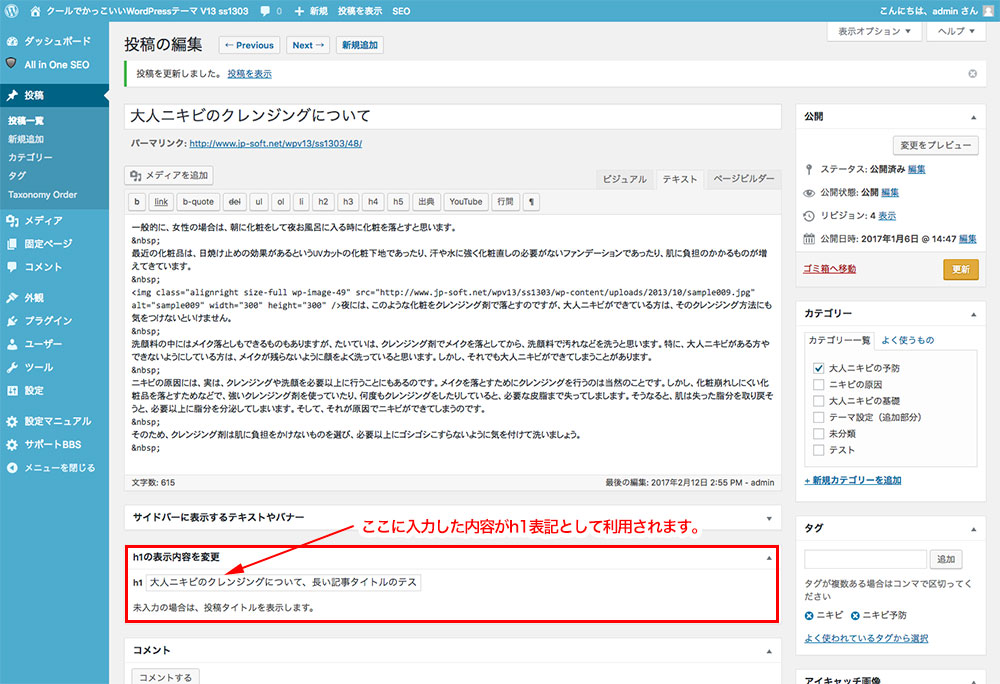The width and height of the screenshot is (1000, 684).
Task: Check the テスト category
Action: (x=819, y=450)
